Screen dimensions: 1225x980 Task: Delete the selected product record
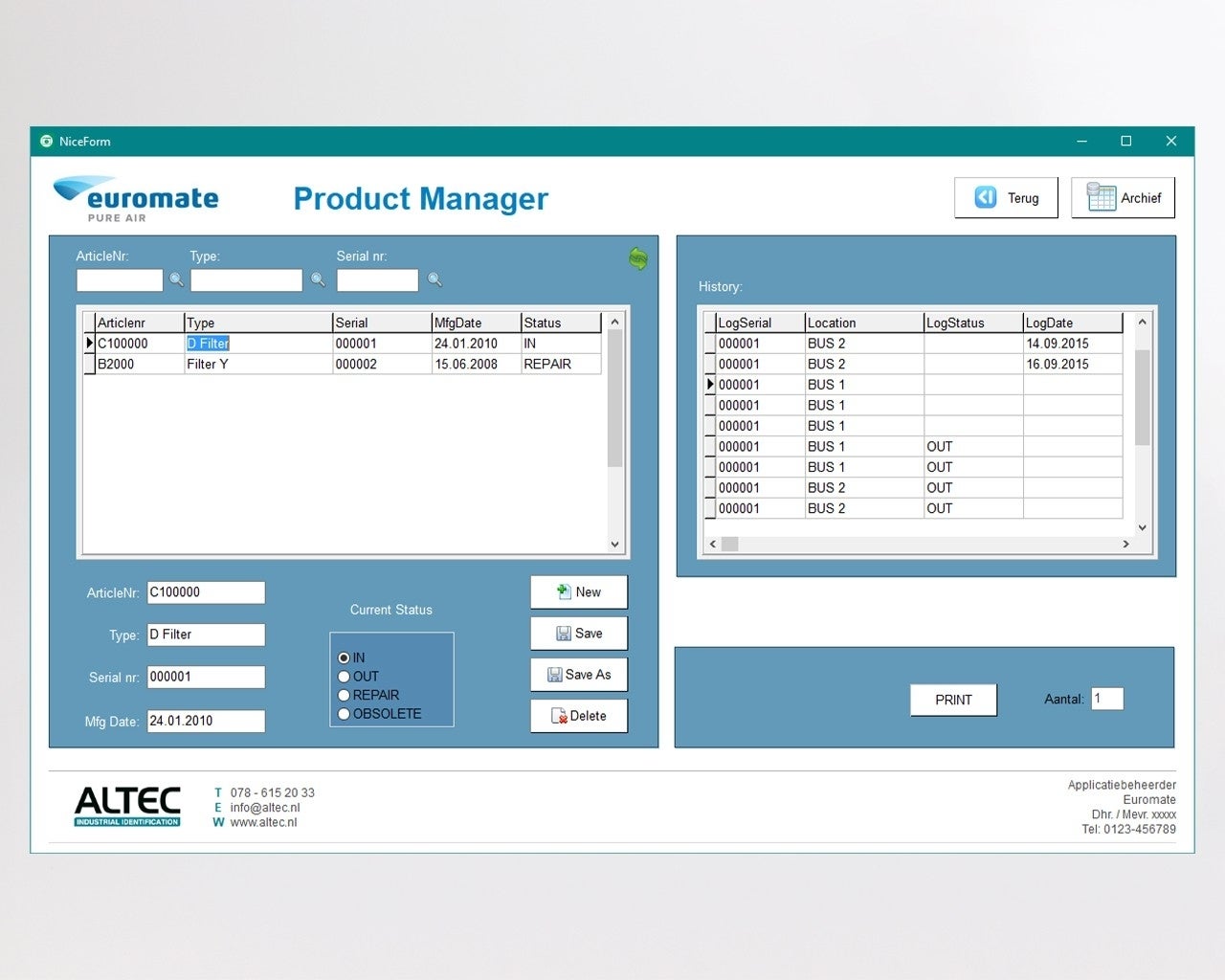point(579,716)
